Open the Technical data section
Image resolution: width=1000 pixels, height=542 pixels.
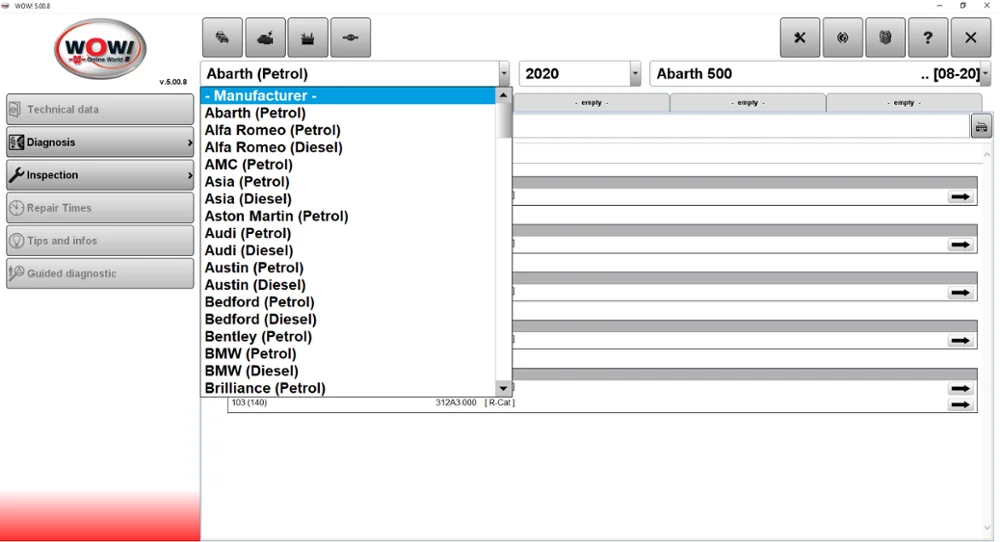pyautogui.click(x=100, y=110)
